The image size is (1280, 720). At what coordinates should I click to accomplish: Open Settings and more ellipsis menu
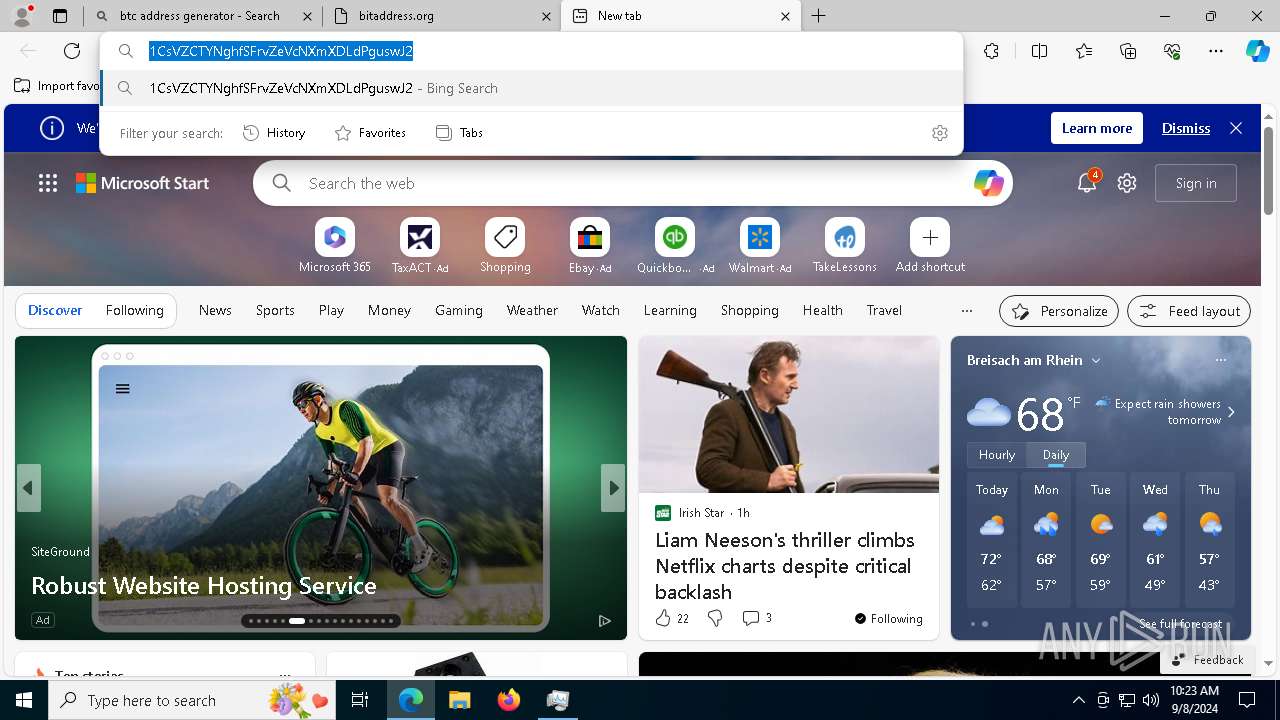coord(1216,51)
